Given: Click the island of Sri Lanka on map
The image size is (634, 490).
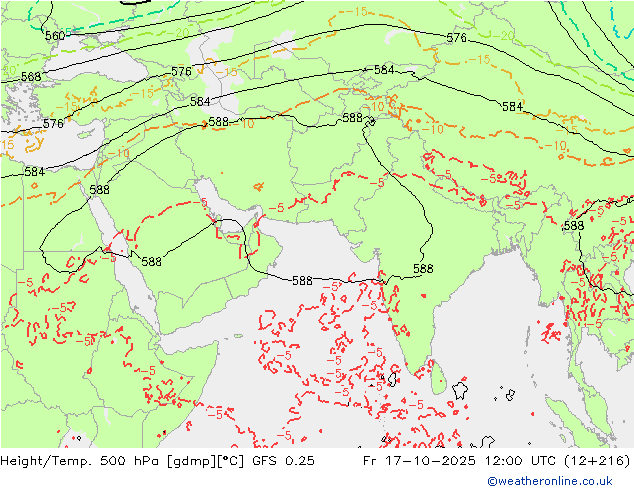Looking at the screenshot, I should [x=438, y=377].
